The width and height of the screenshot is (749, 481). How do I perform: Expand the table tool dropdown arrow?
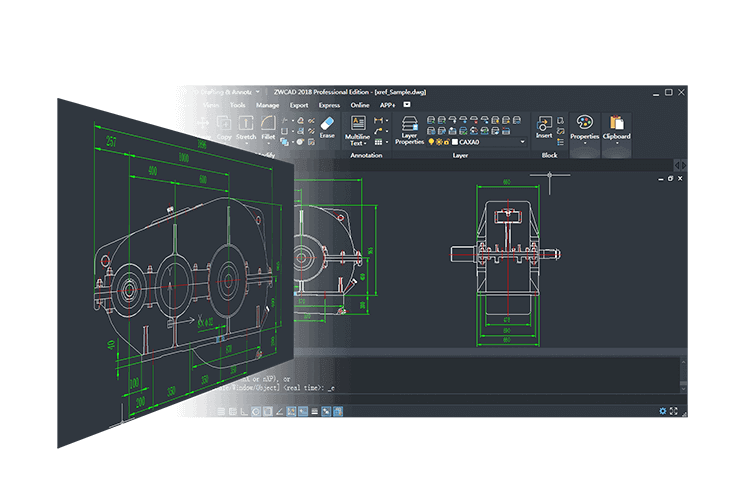coord(386,142)
